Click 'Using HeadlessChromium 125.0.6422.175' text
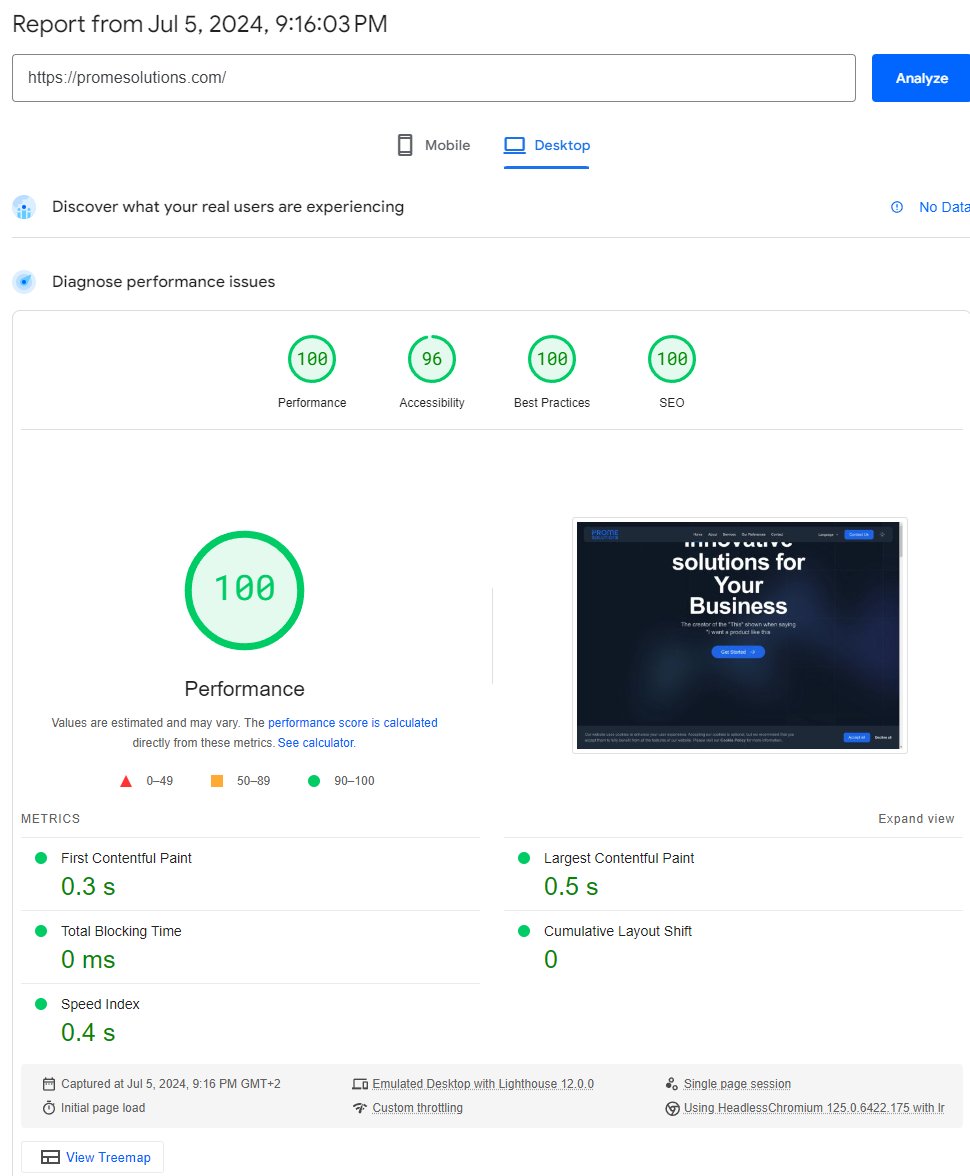Image resolution: width=970 pixels, height=1176 pixels. point(814,1108)
